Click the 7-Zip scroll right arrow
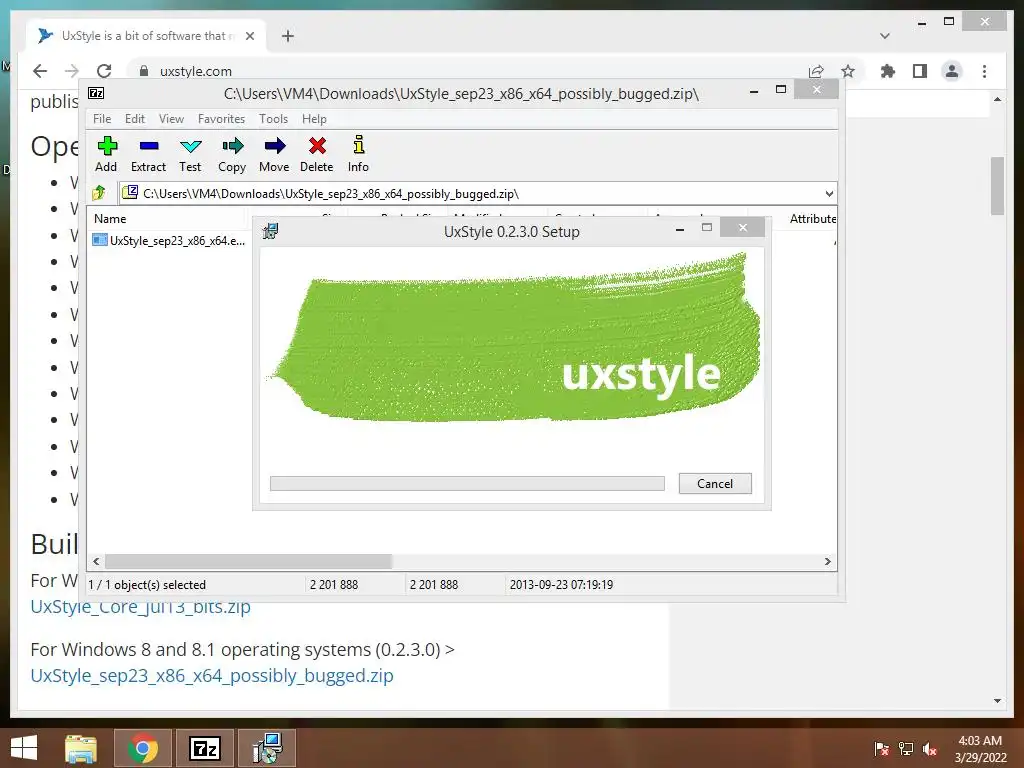Screen dimensions: 1024x768 (x=827, y=562)
